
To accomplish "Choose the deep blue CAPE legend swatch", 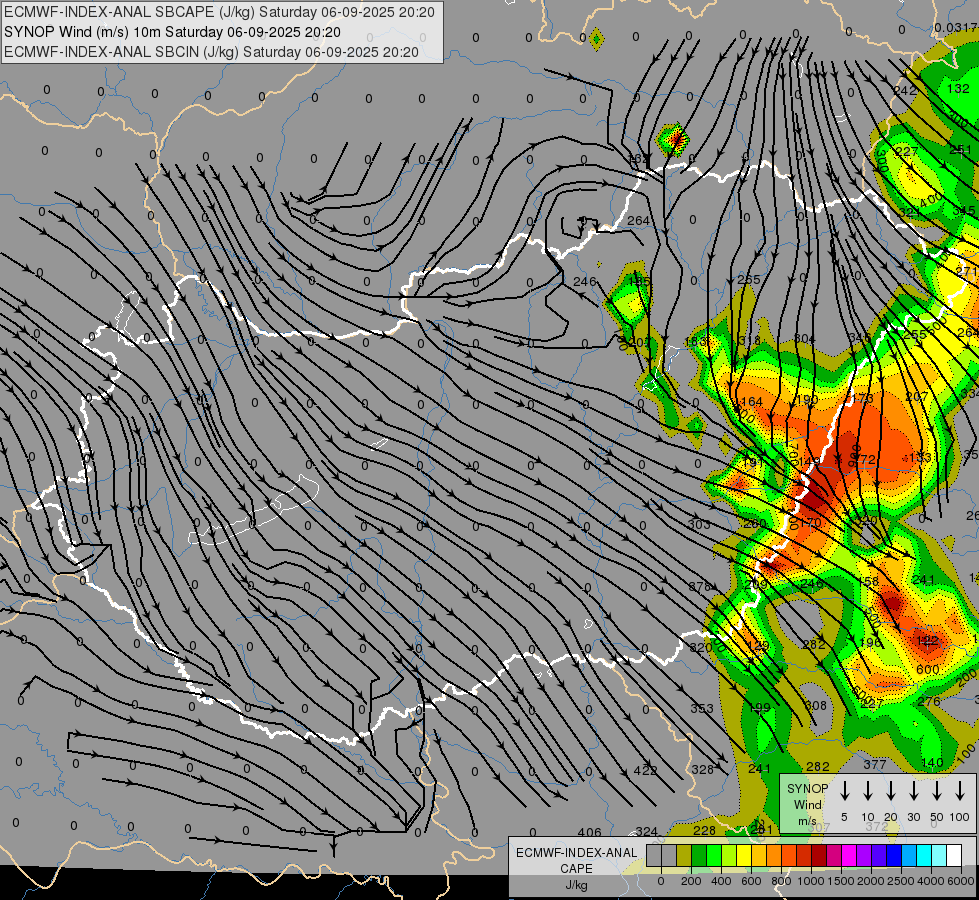I will pos(894,855).
